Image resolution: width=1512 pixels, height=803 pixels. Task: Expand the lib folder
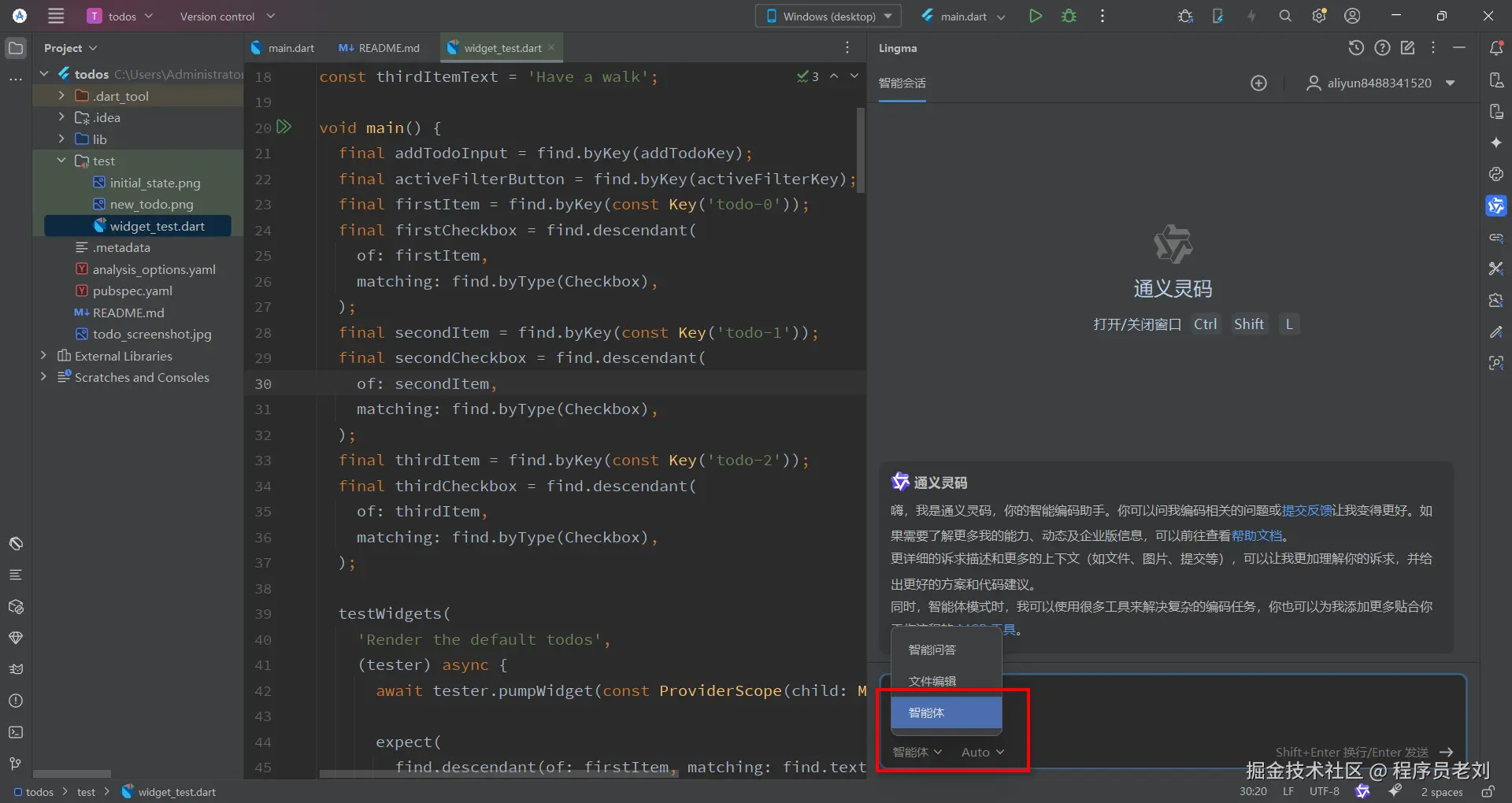(61, 139)
